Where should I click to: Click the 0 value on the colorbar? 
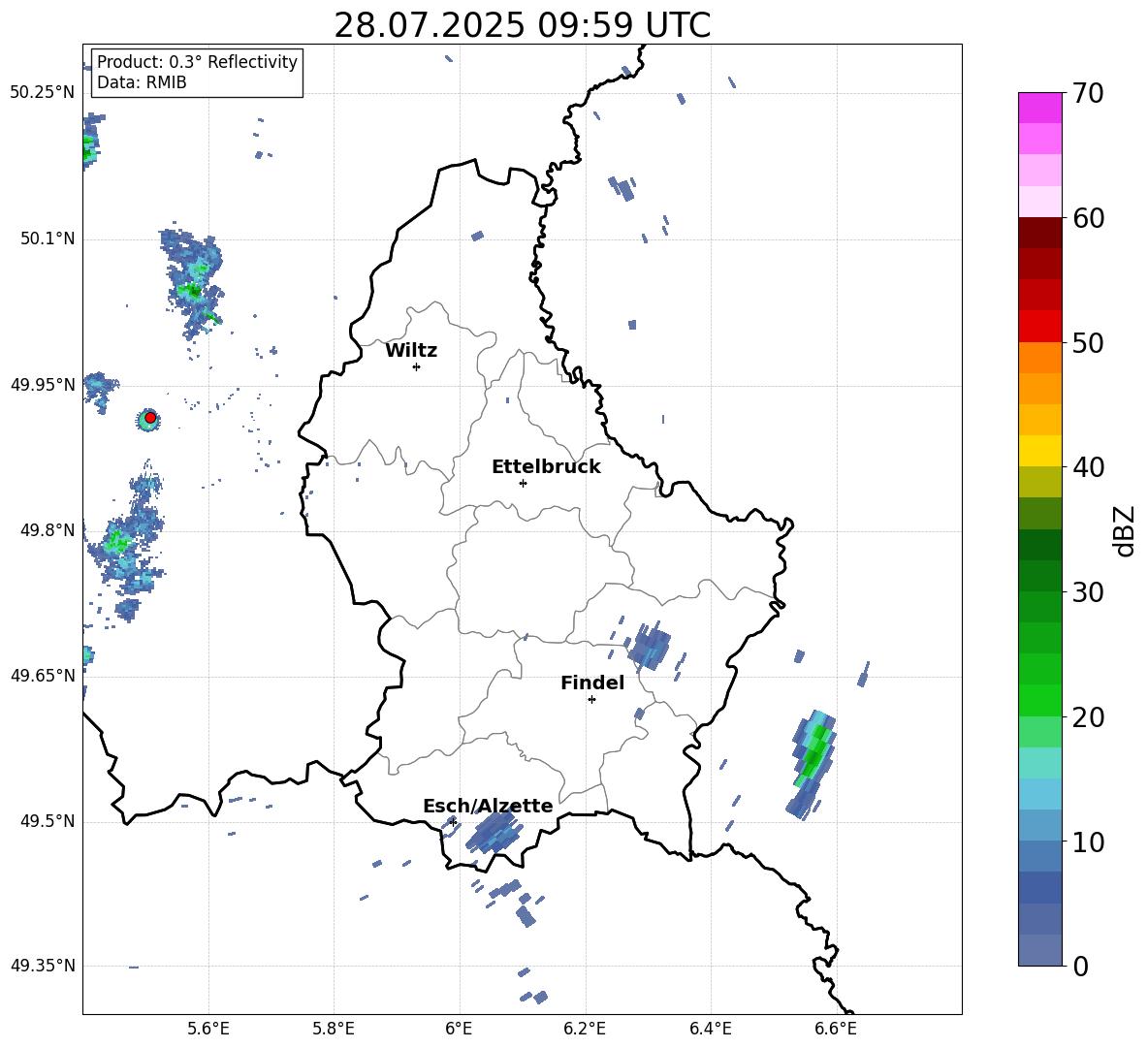tap(1080, 966)
